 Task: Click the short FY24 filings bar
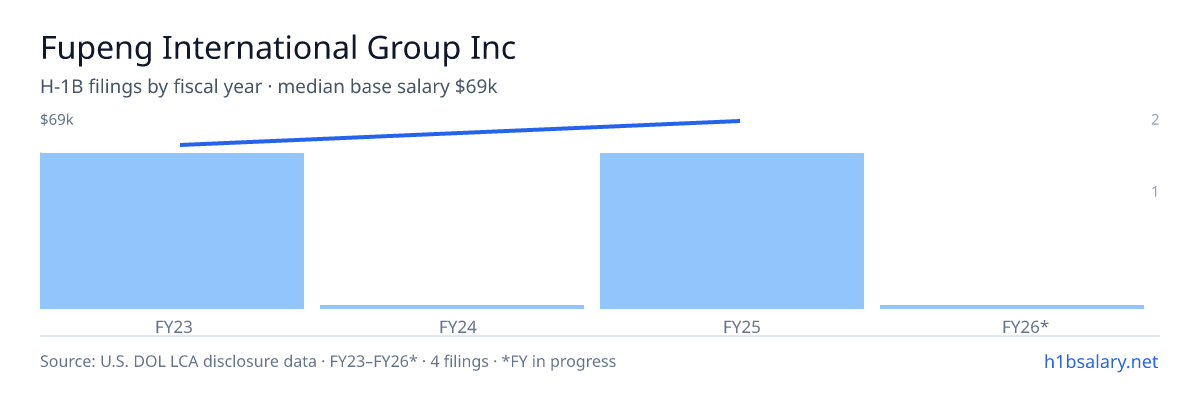click(x=452, y=307)
